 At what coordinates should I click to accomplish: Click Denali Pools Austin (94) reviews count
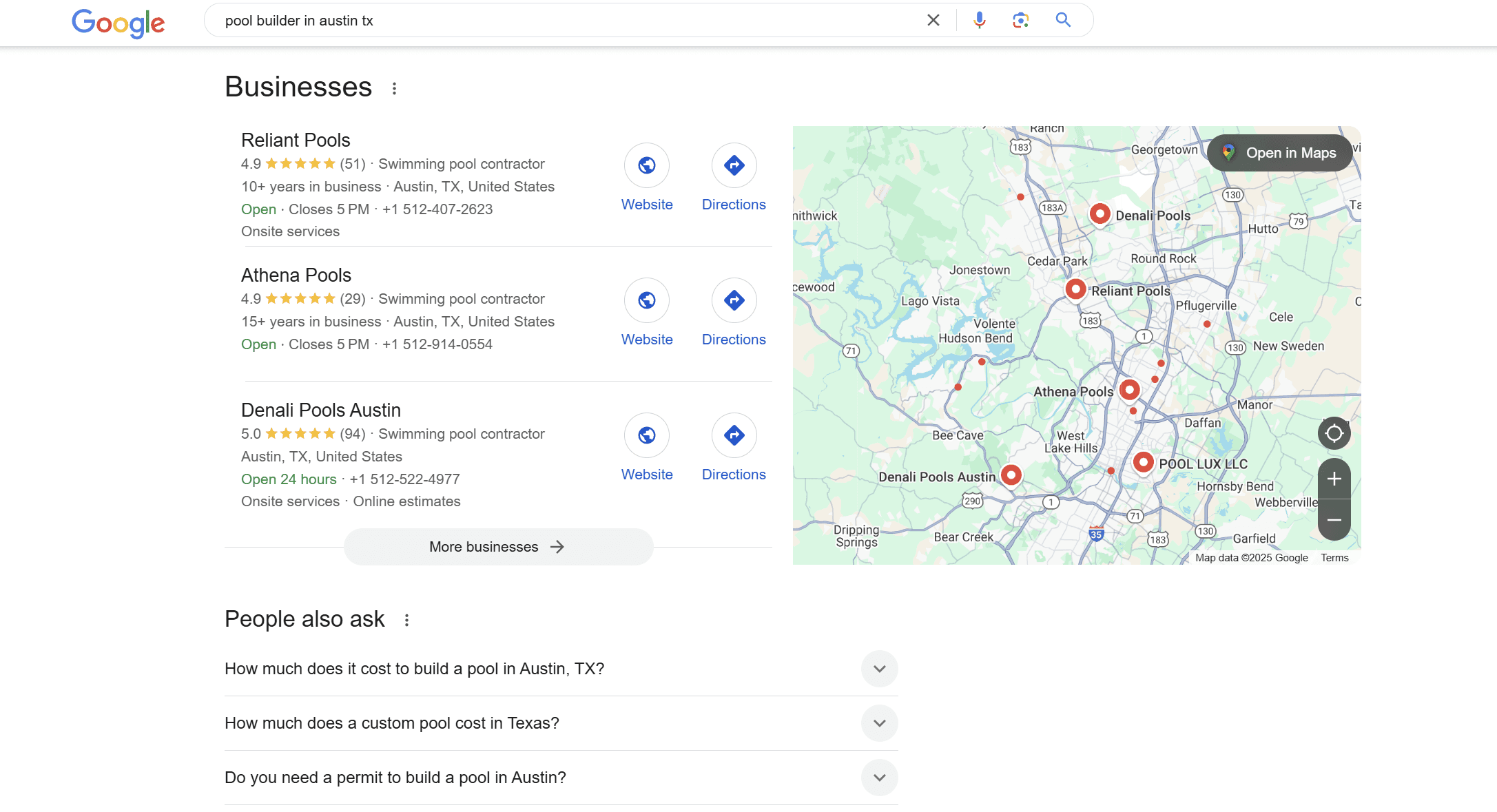tap(353, 434)
